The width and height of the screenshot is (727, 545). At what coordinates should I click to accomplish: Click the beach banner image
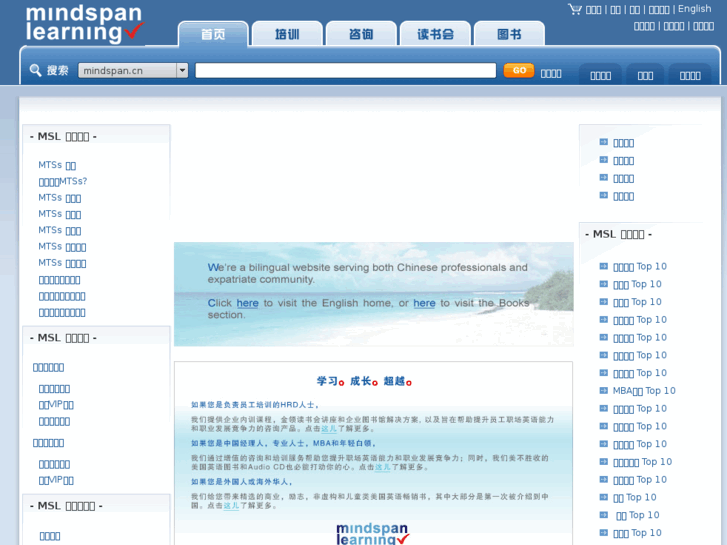tap(374, 294)
